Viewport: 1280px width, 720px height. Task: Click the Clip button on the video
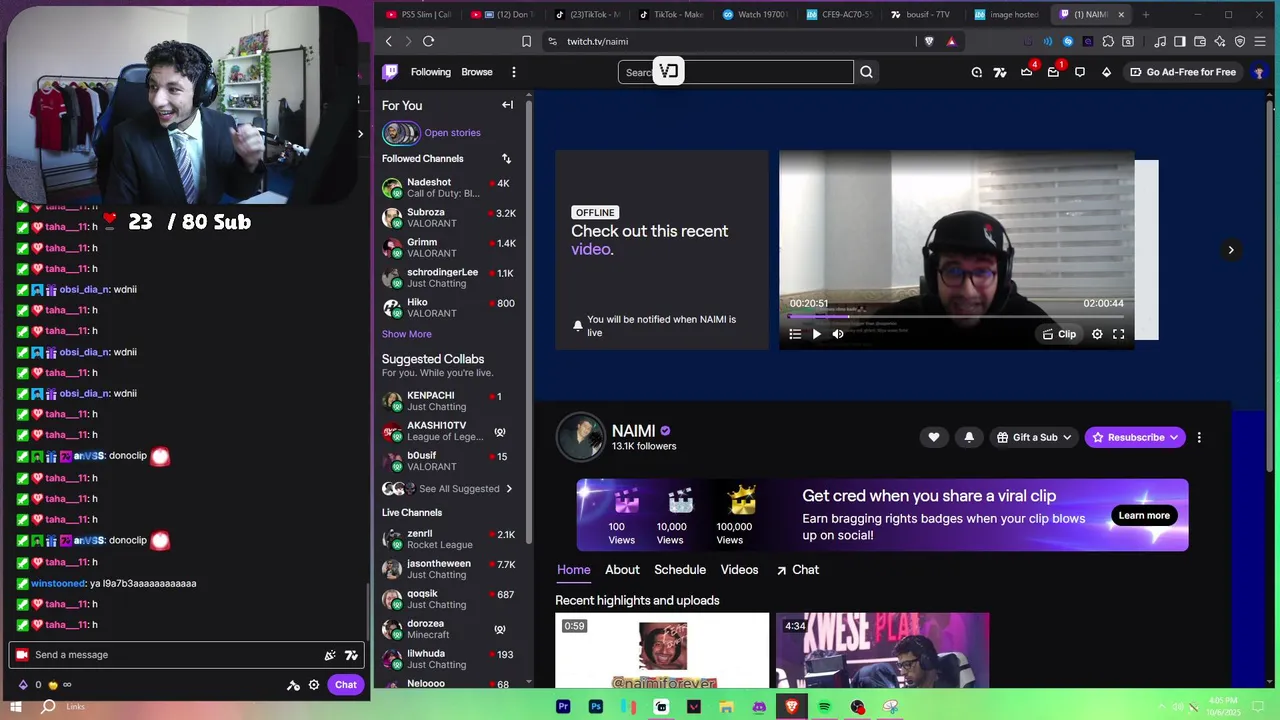click(x=1059, y=334)
